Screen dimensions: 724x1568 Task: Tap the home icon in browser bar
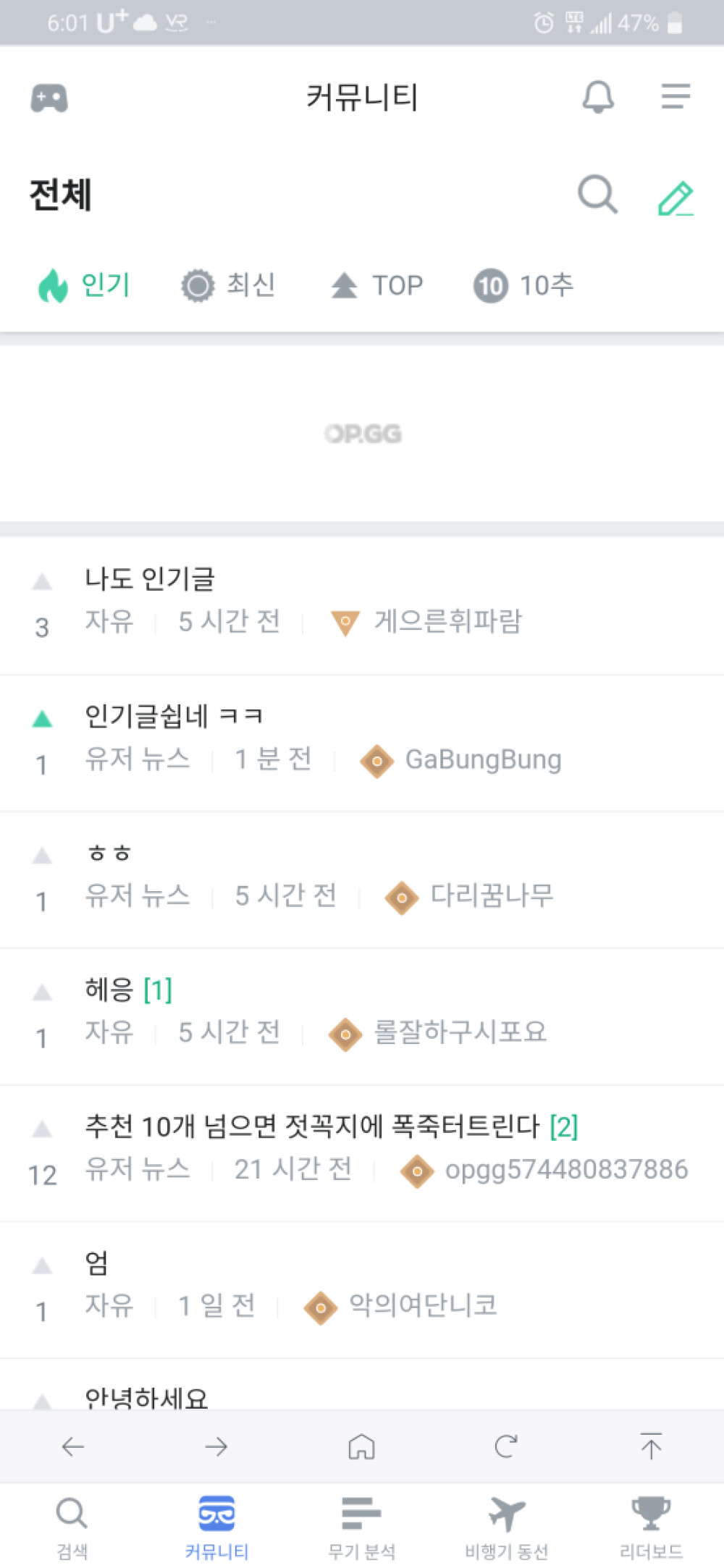(x=361, y=1446)
